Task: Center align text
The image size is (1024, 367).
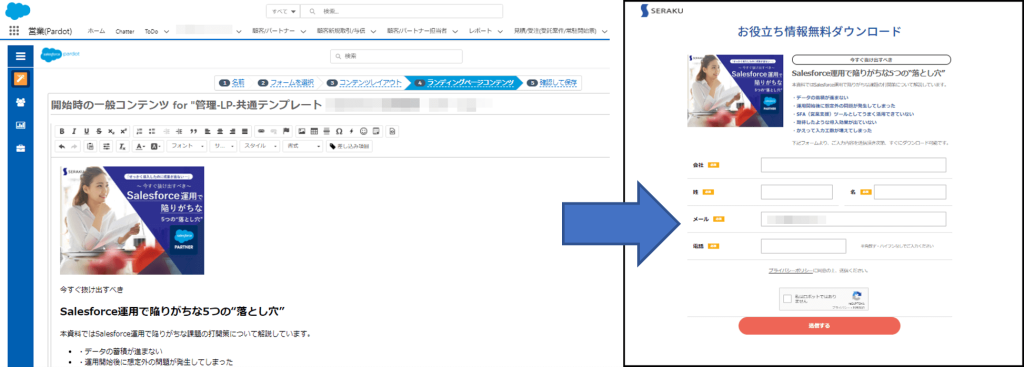Action: click(220, 131)
